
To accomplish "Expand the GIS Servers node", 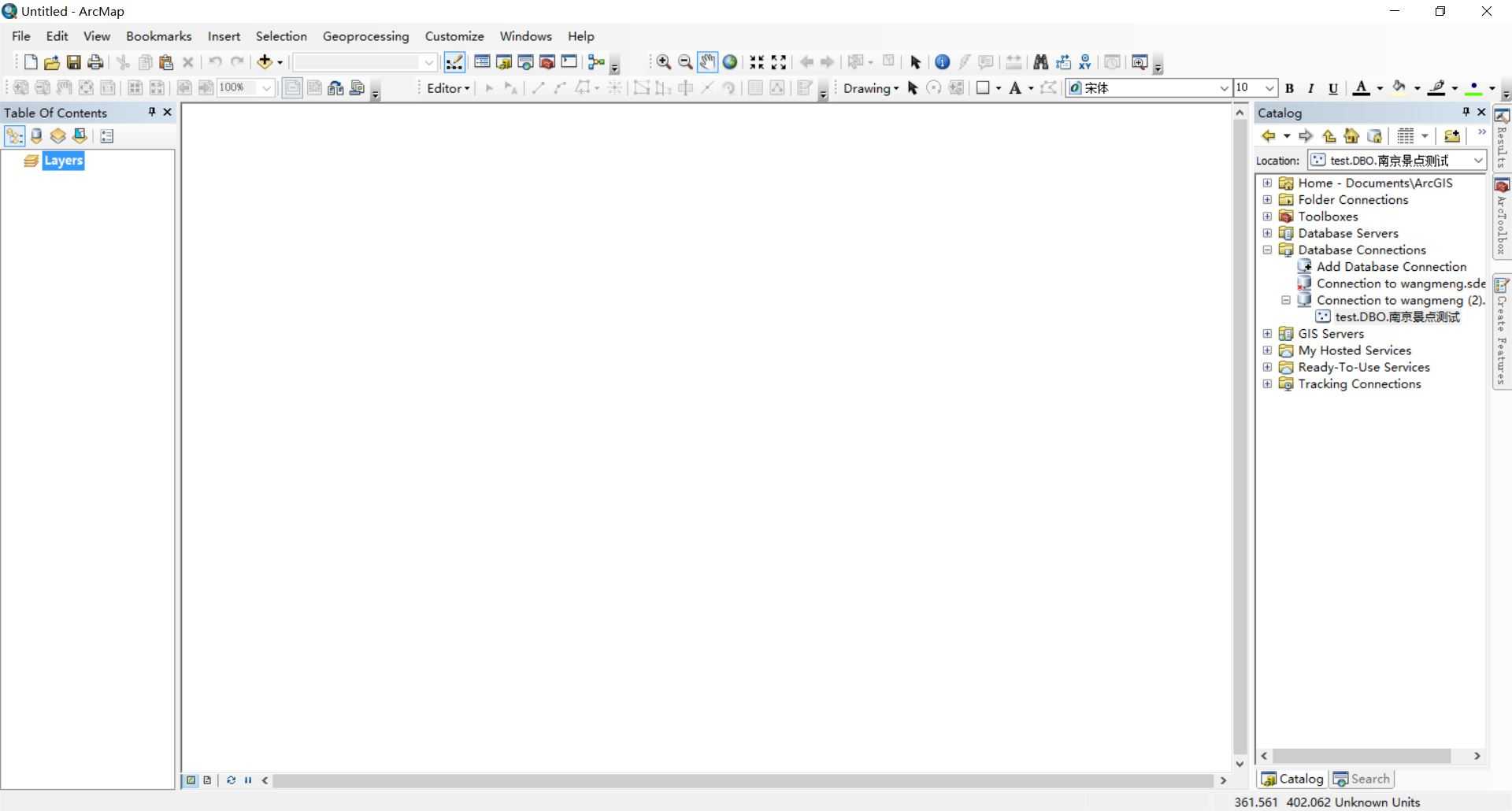I will (1267, 333).
